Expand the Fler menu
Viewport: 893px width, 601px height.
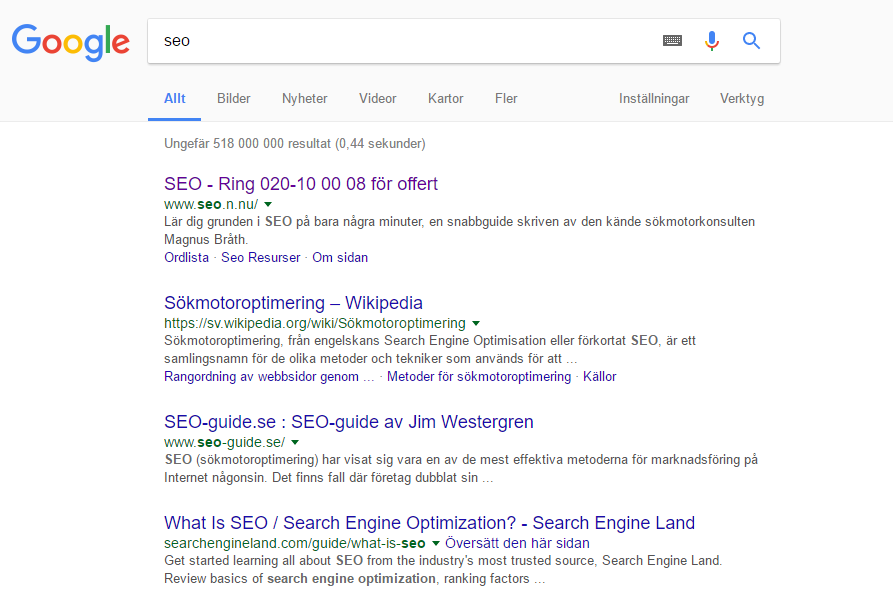[506, 99]
